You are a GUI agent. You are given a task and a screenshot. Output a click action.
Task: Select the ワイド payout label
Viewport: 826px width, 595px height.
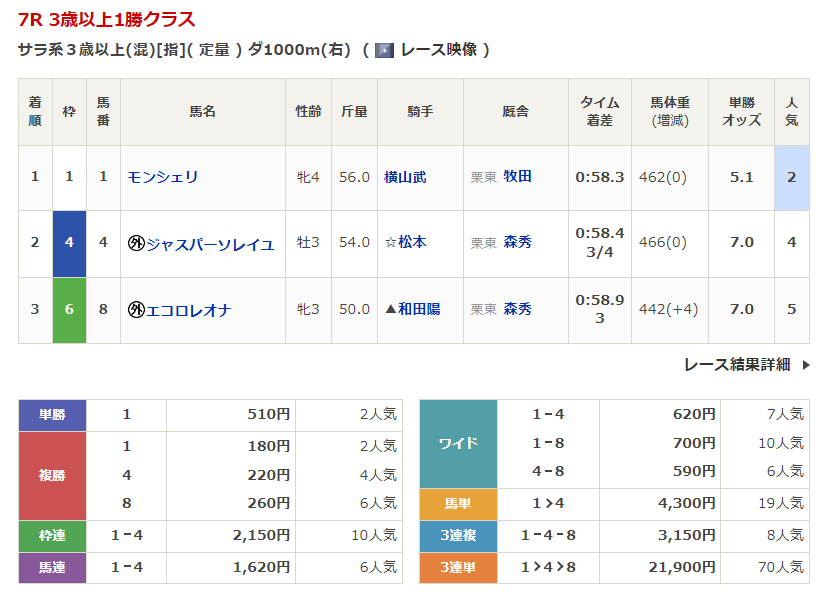458,444
